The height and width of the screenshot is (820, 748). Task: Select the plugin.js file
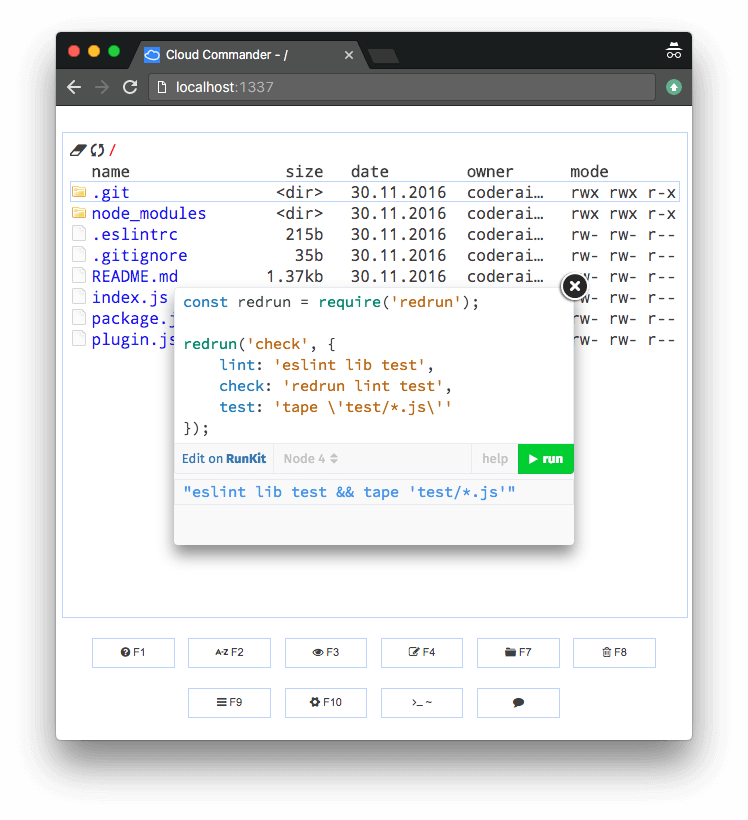tap(133, 339)
